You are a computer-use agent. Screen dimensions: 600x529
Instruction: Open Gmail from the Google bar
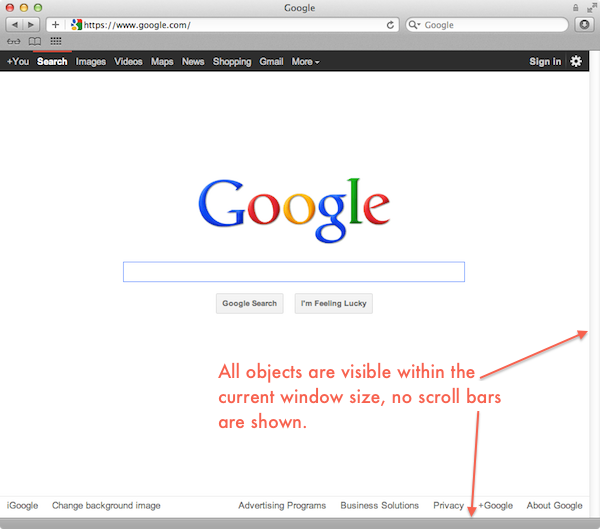(271, 62)
